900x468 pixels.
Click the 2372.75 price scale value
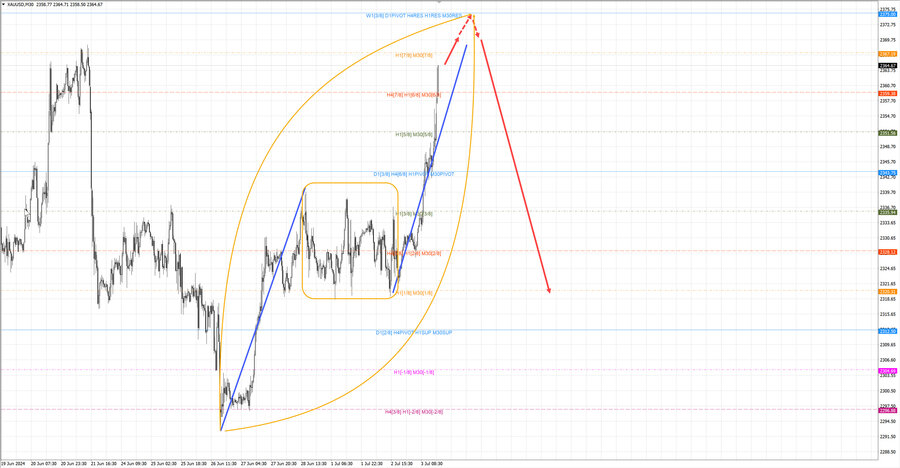point(887,25)
